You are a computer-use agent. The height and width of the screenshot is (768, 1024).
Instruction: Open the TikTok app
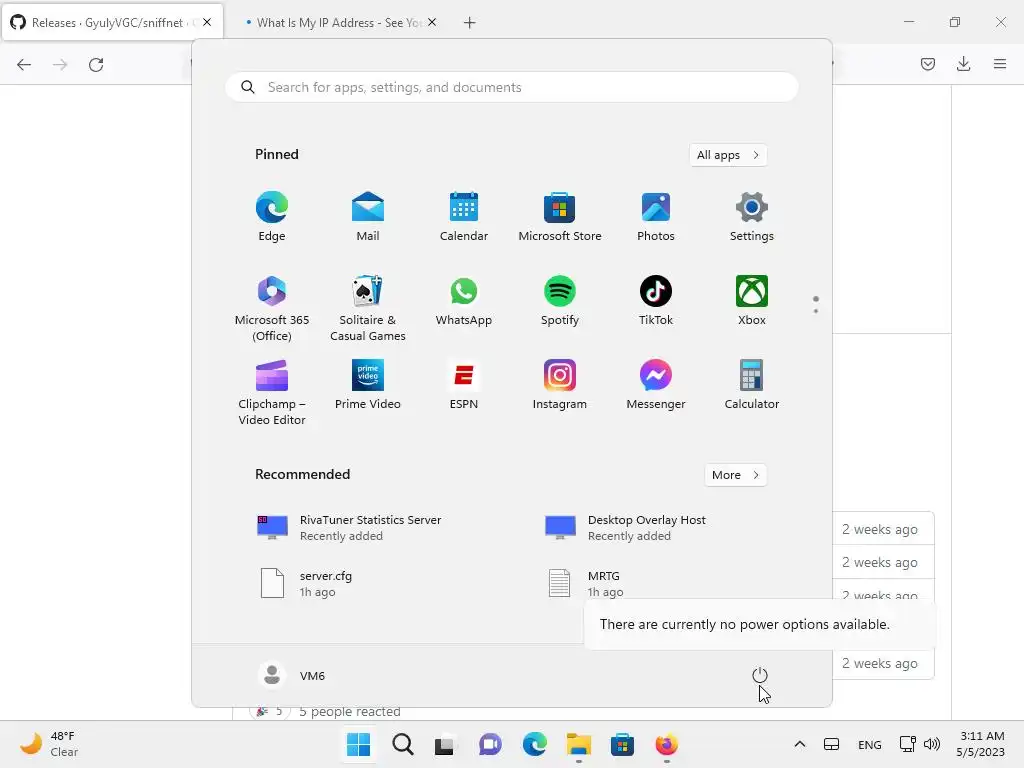click(x=656, y=300)
